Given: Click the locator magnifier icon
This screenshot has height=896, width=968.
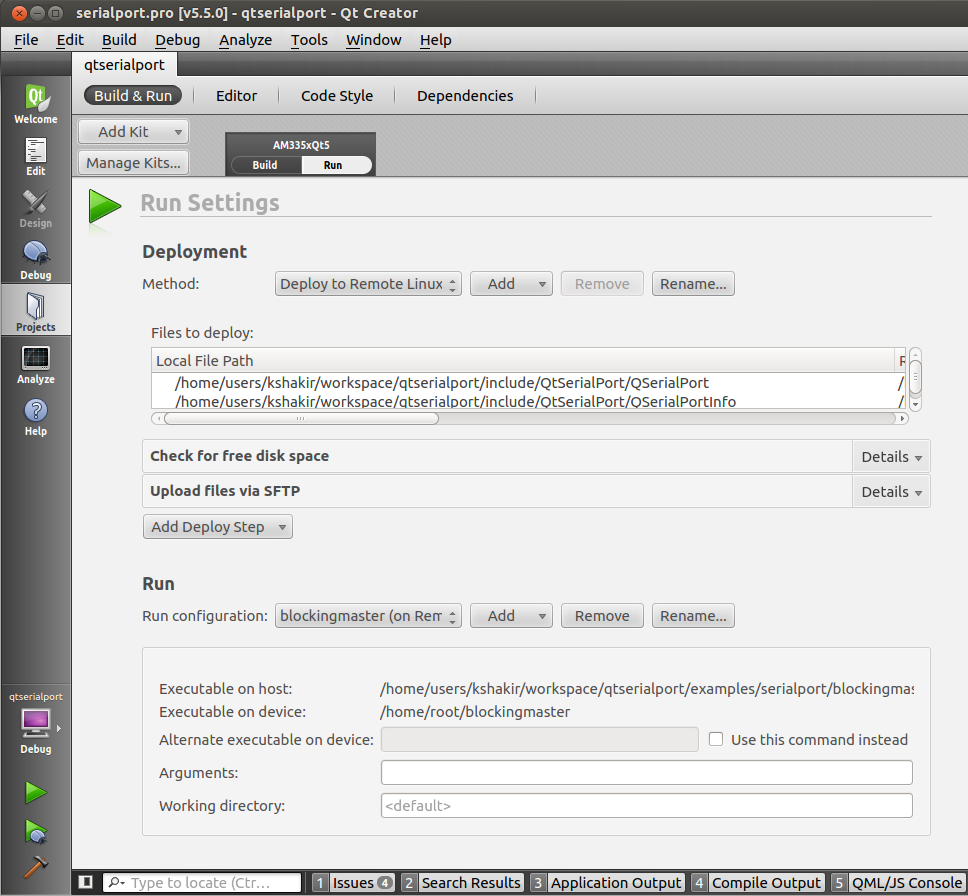Looking at the screenshot, I should (115, 882).
